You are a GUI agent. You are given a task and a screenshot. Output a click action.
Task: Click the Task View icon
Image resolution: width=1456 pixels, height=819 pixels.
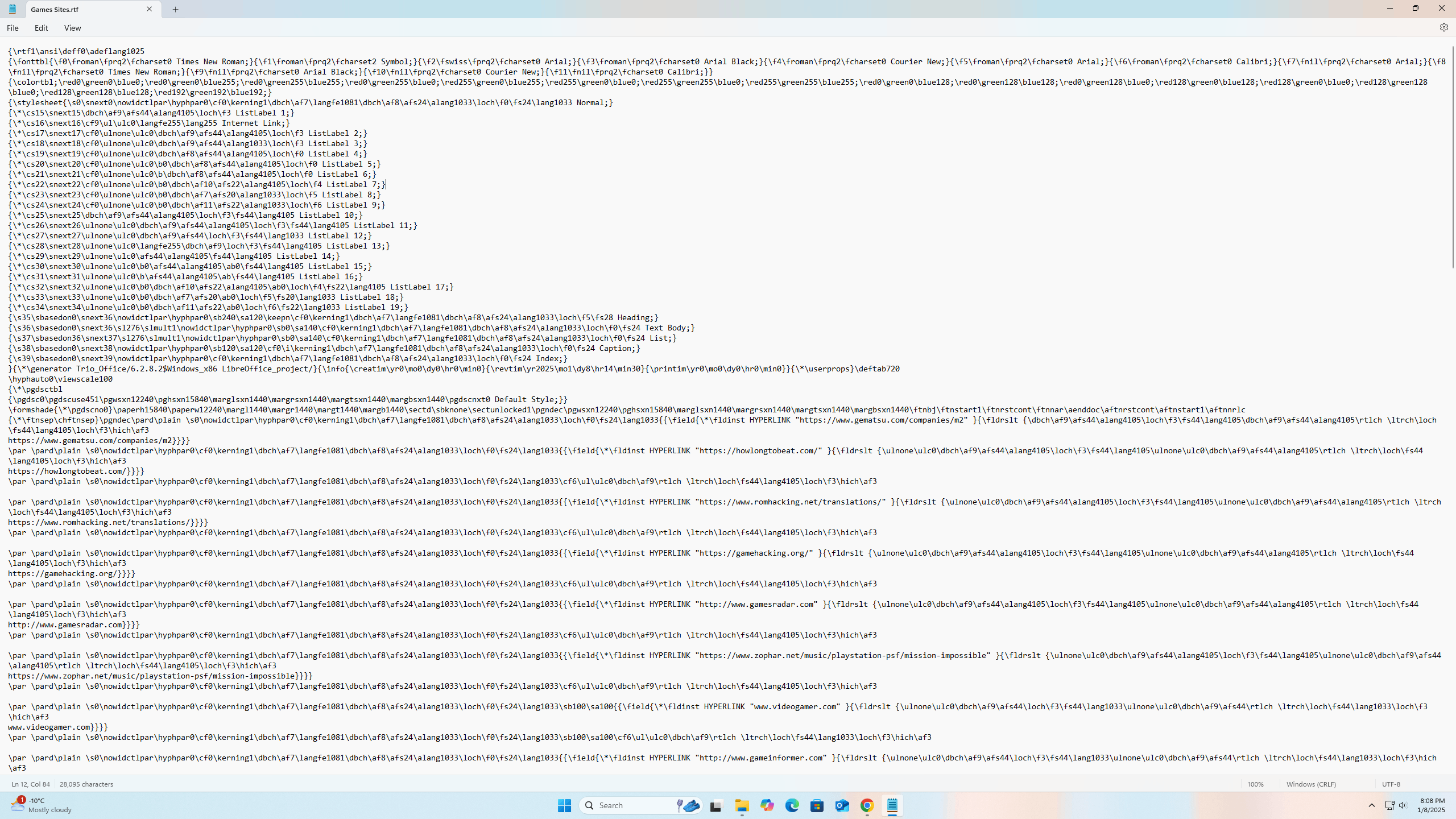point(715,805)
